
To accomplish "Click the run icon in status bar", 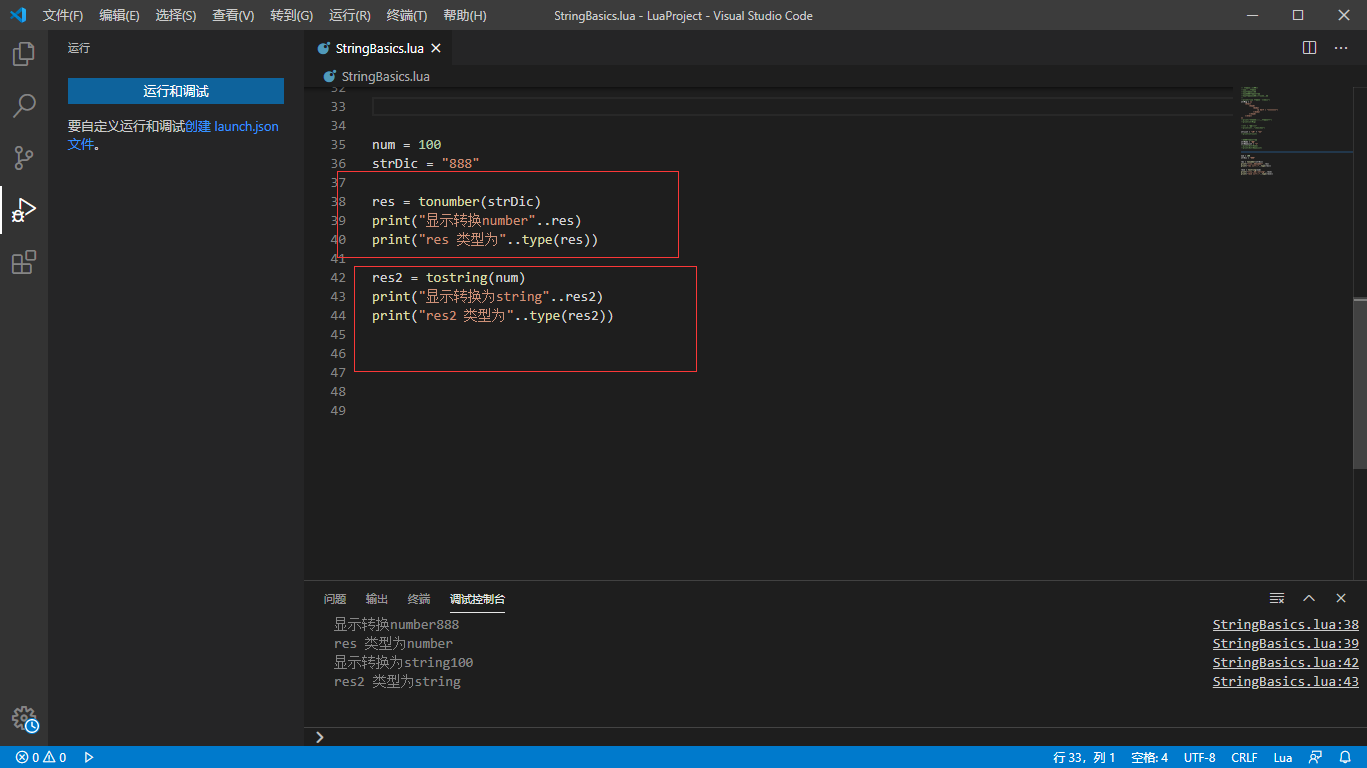I will pos(89,757).
